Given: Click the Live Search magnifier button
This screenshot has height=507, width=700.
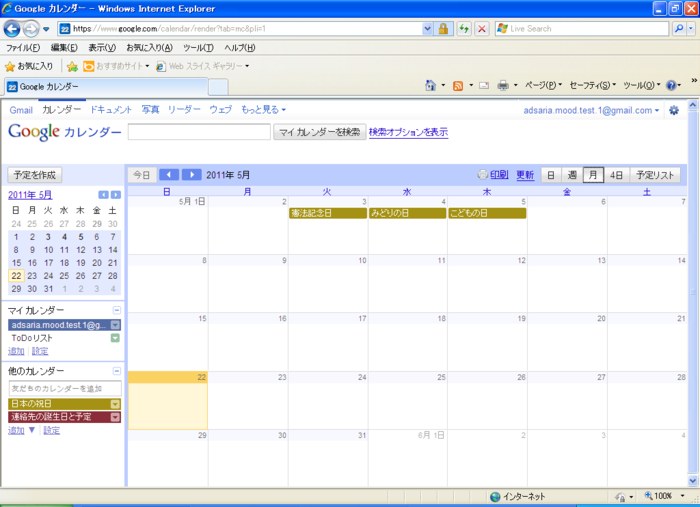Looking at the screenshot, I should tap(679, 29).
